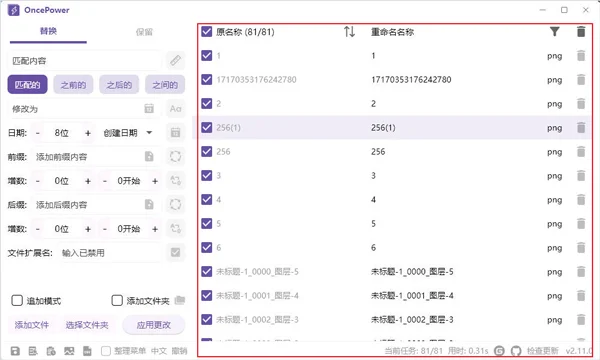
Task: Click the 添加文件 button
Action: pyautogui.click(x=32, y=325)
